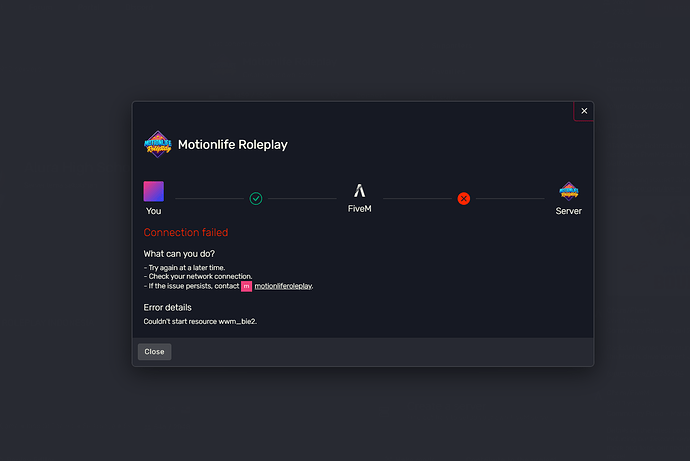Dismiss dialog with the X icon
This screenshot has height=461, width=690.
[x=584, y=111]
